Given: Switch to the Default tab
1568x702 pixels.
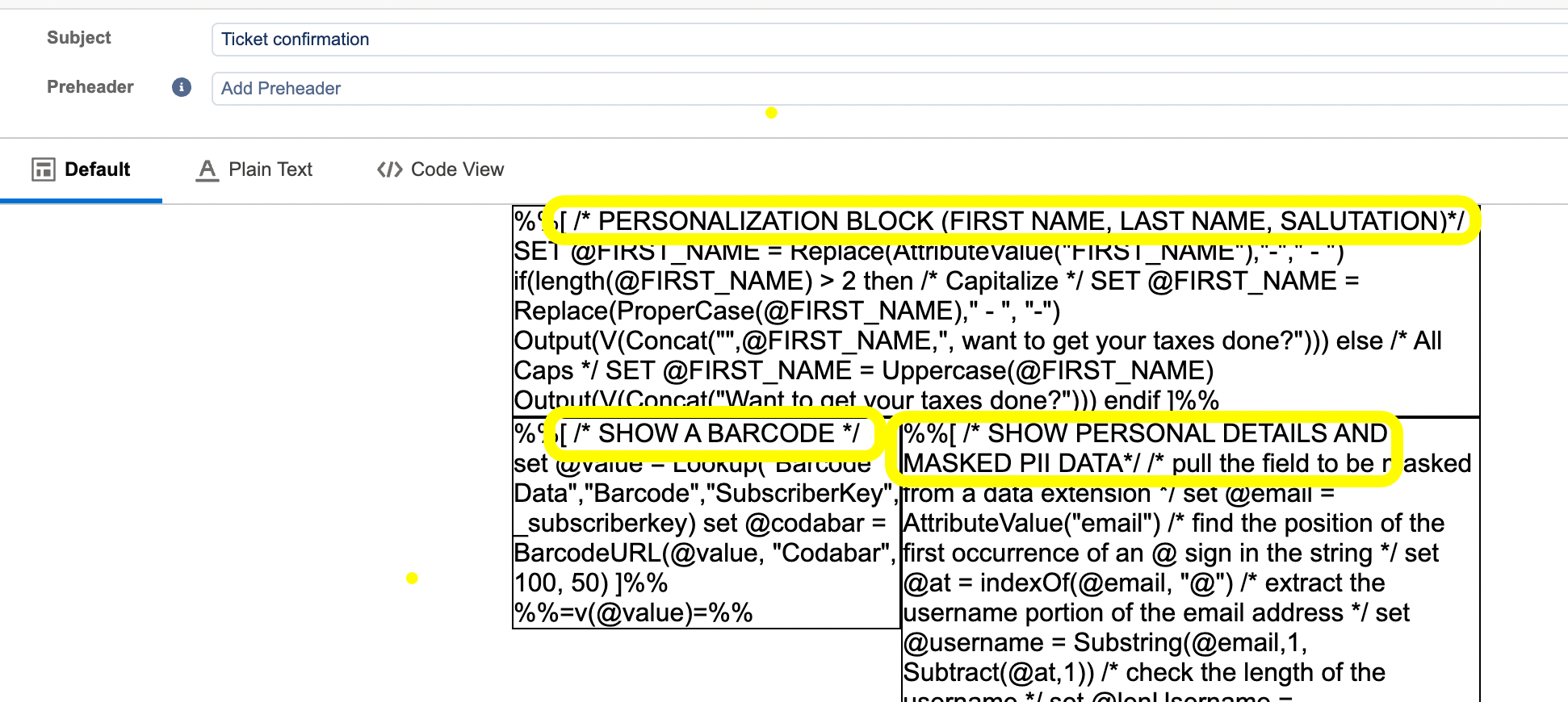Looking at the screenshot, I should (81, 169).
